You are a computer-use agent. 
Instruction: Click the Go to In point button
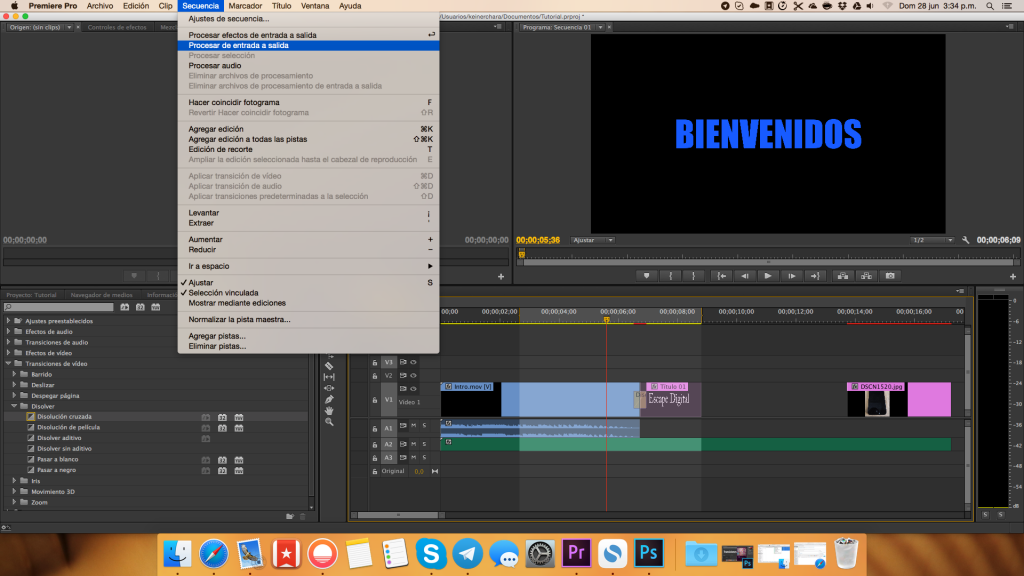click(723, 275)
